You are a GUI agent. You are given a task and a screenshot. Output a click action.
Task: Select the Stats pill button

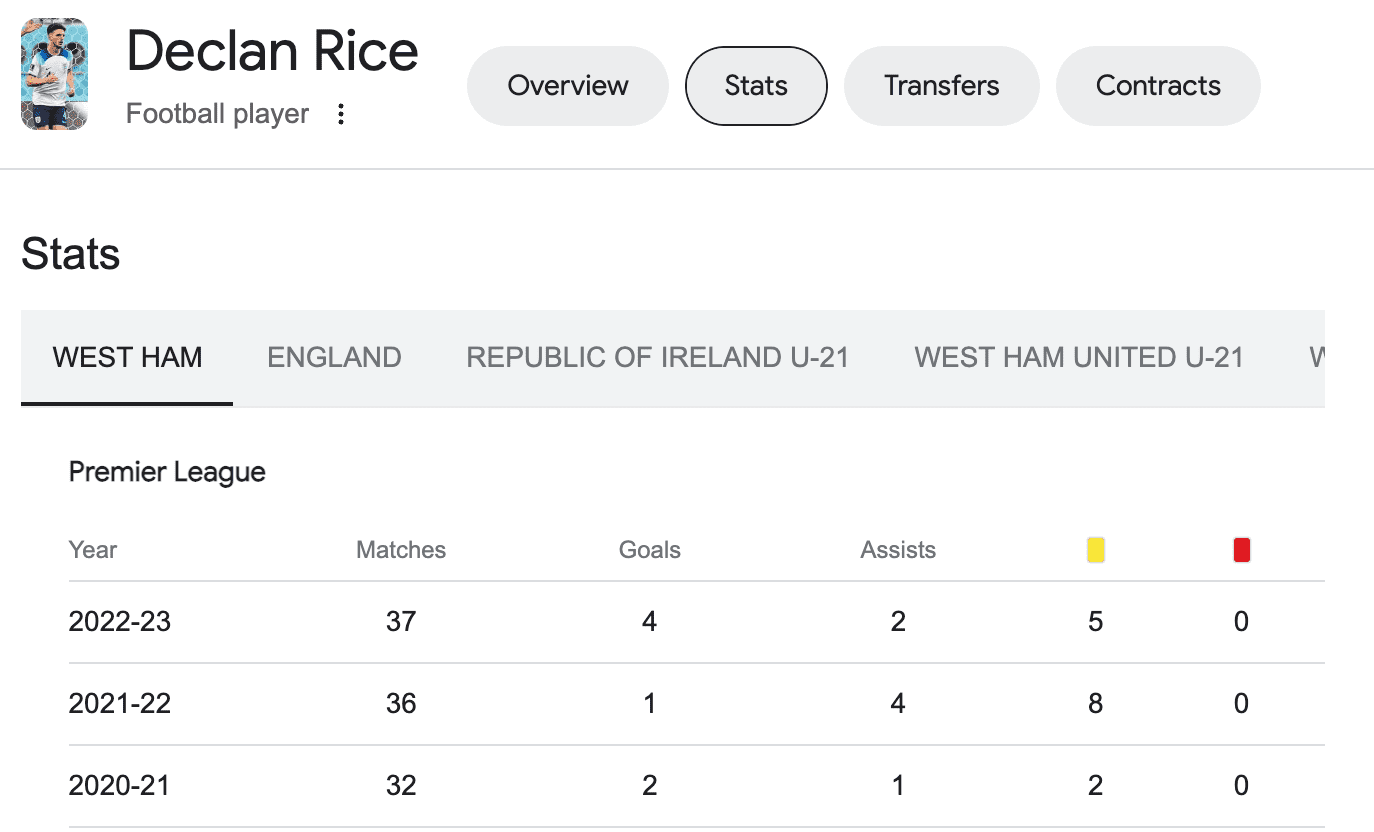756,86
